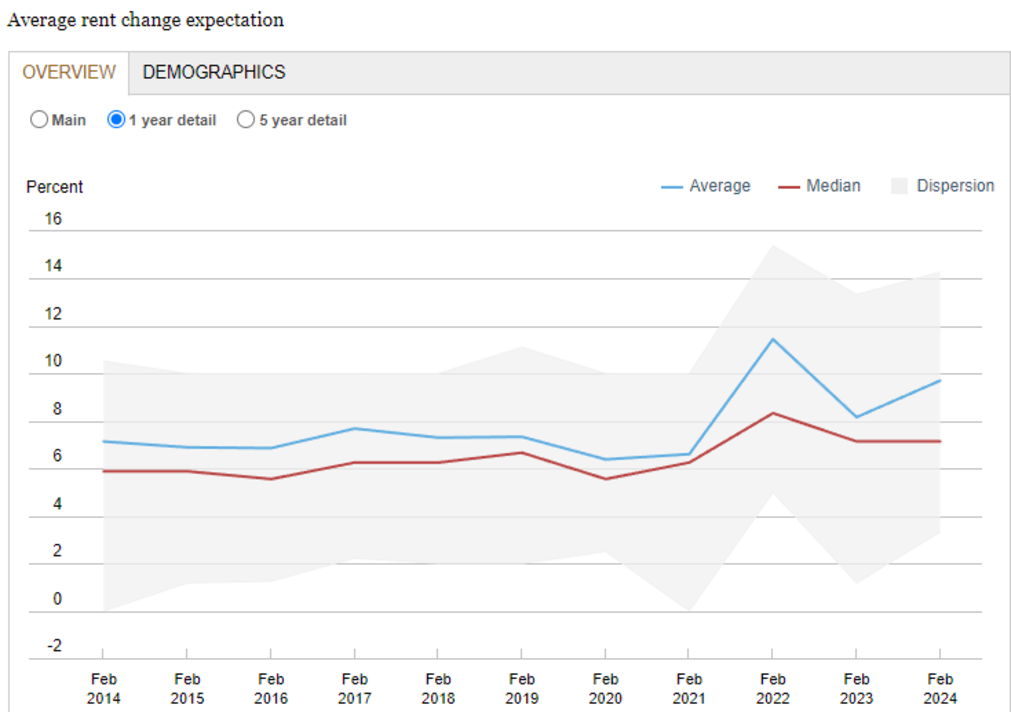Click the blue Average line icon in legend

point(671,186)
